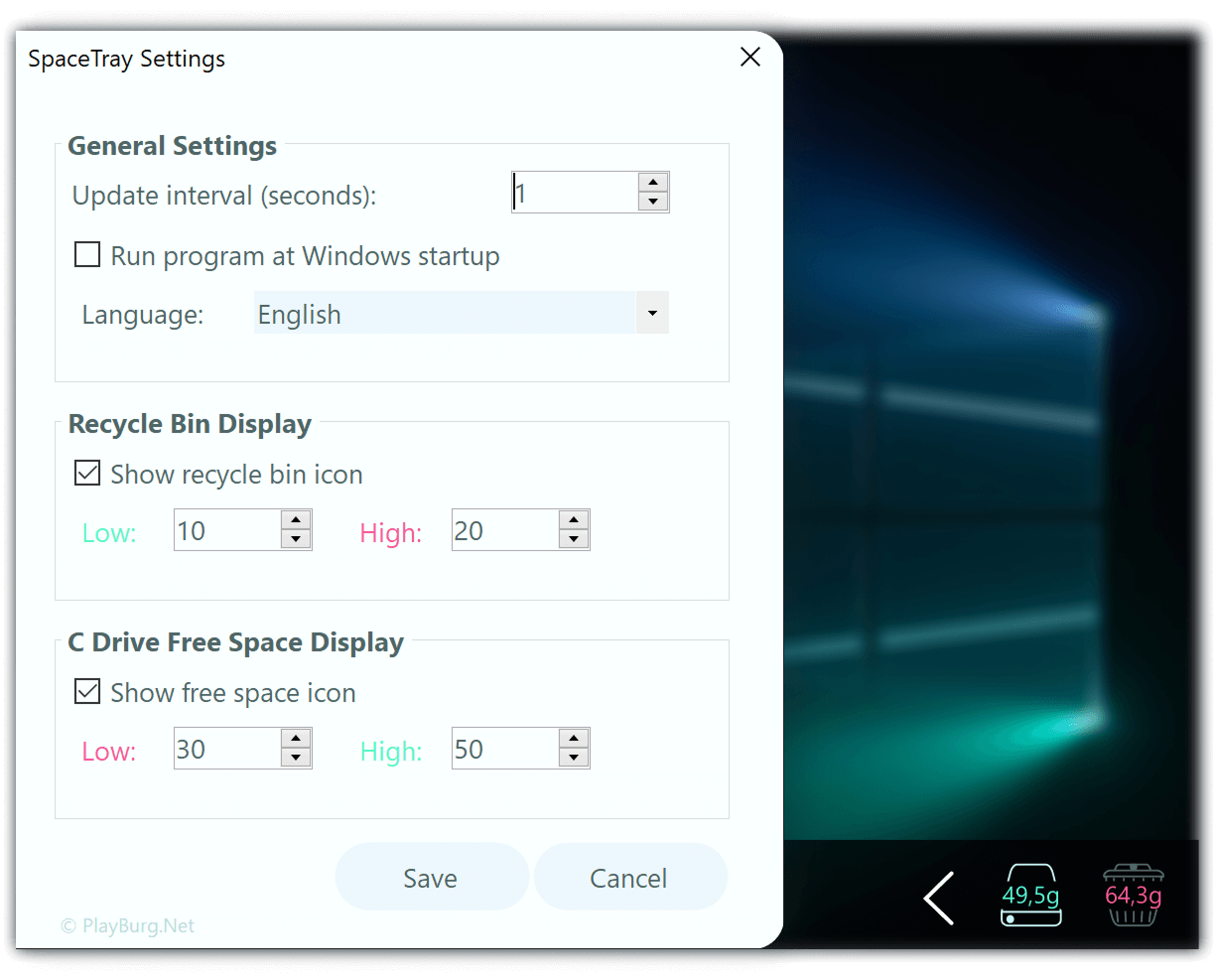The image size is (1217, 980).
Task: Click the drive free space tray icon showing 49,5g
Action: tap(1030, 896)
